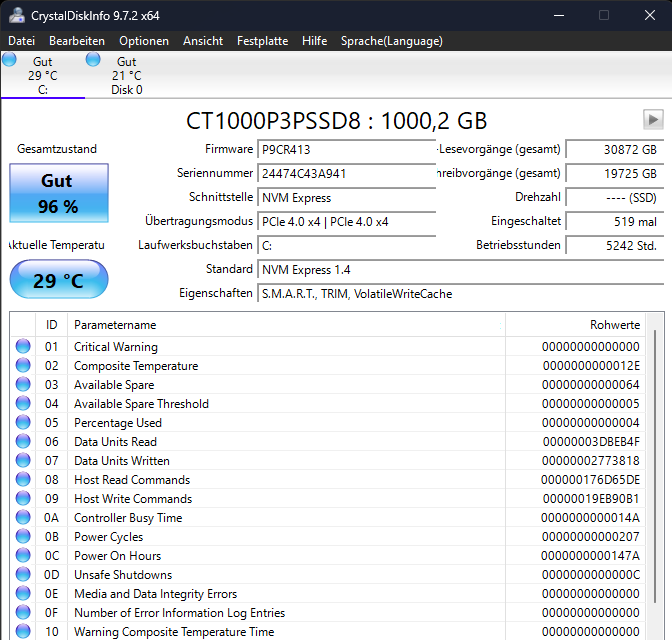Click the Rohwerte column header
This screenshot has width=672, height=640.
(576, 325)
